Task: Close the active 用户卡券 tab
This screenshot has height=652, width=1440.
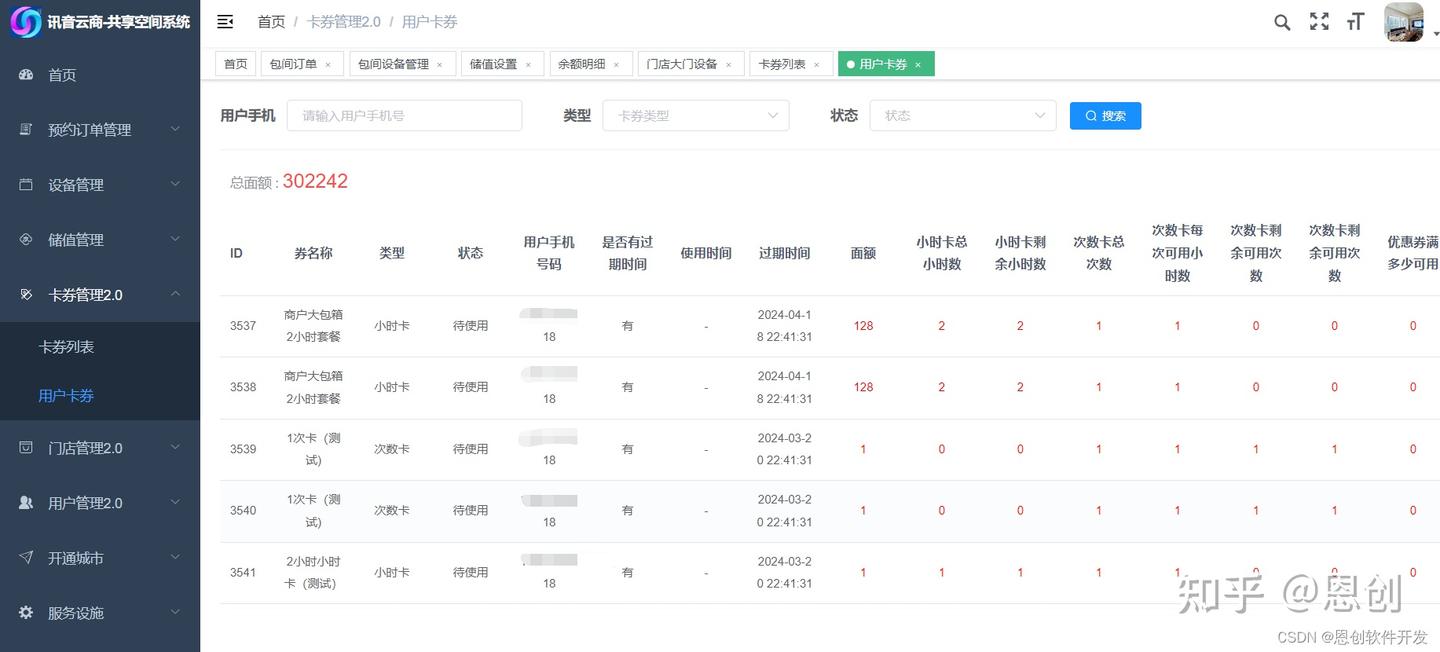Action: (x=918, y=64)
